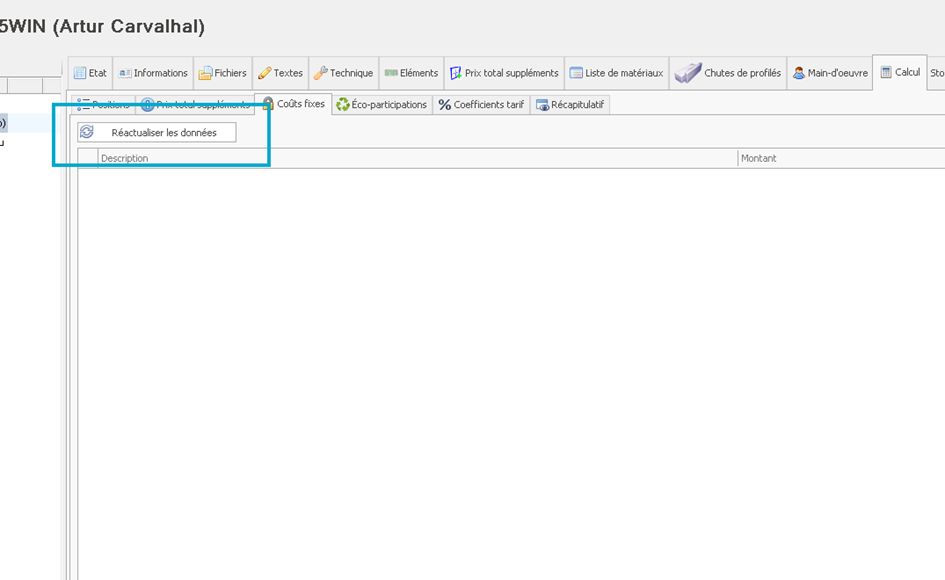This screenshot has width=945, height=580.
Task: Click the Informations card icon tab
Action: coord(153,73)
